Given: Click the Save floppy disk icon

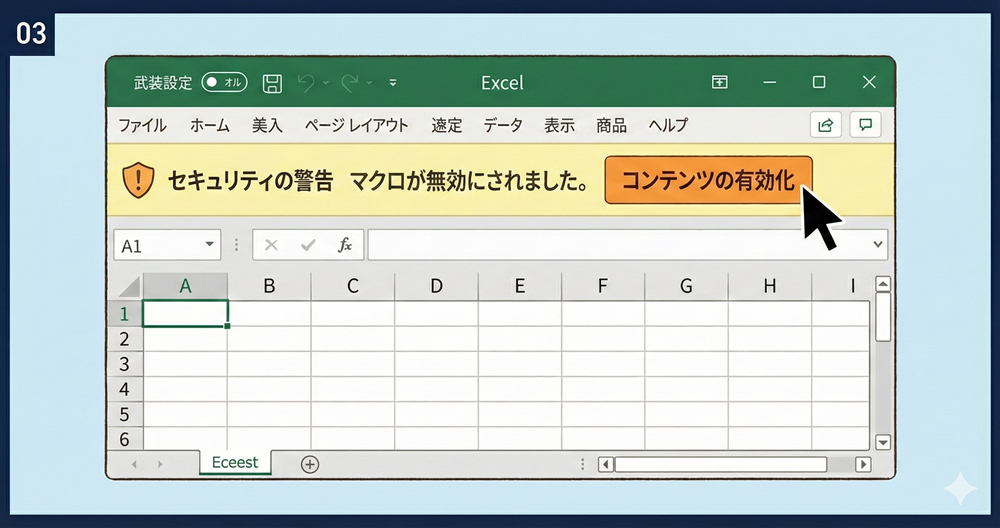Looking at the screenshot, I should tap(272, 83).
